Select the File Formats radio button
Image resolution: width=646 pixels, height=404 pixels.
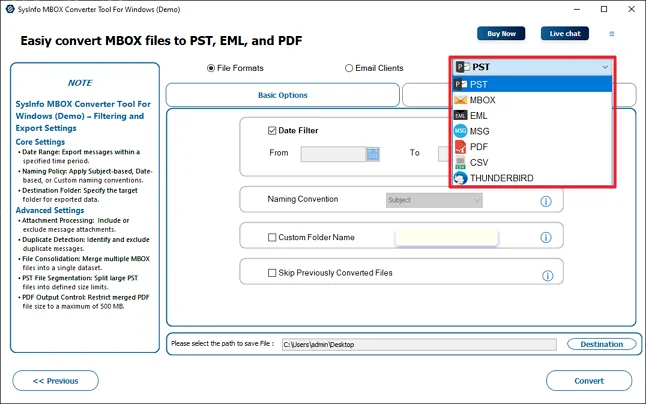211,68
